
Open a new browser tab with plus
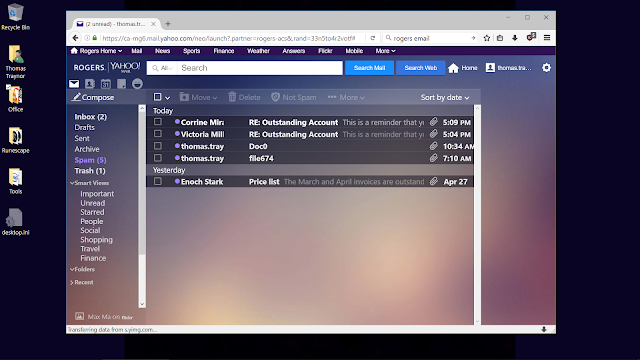[168, 24]
